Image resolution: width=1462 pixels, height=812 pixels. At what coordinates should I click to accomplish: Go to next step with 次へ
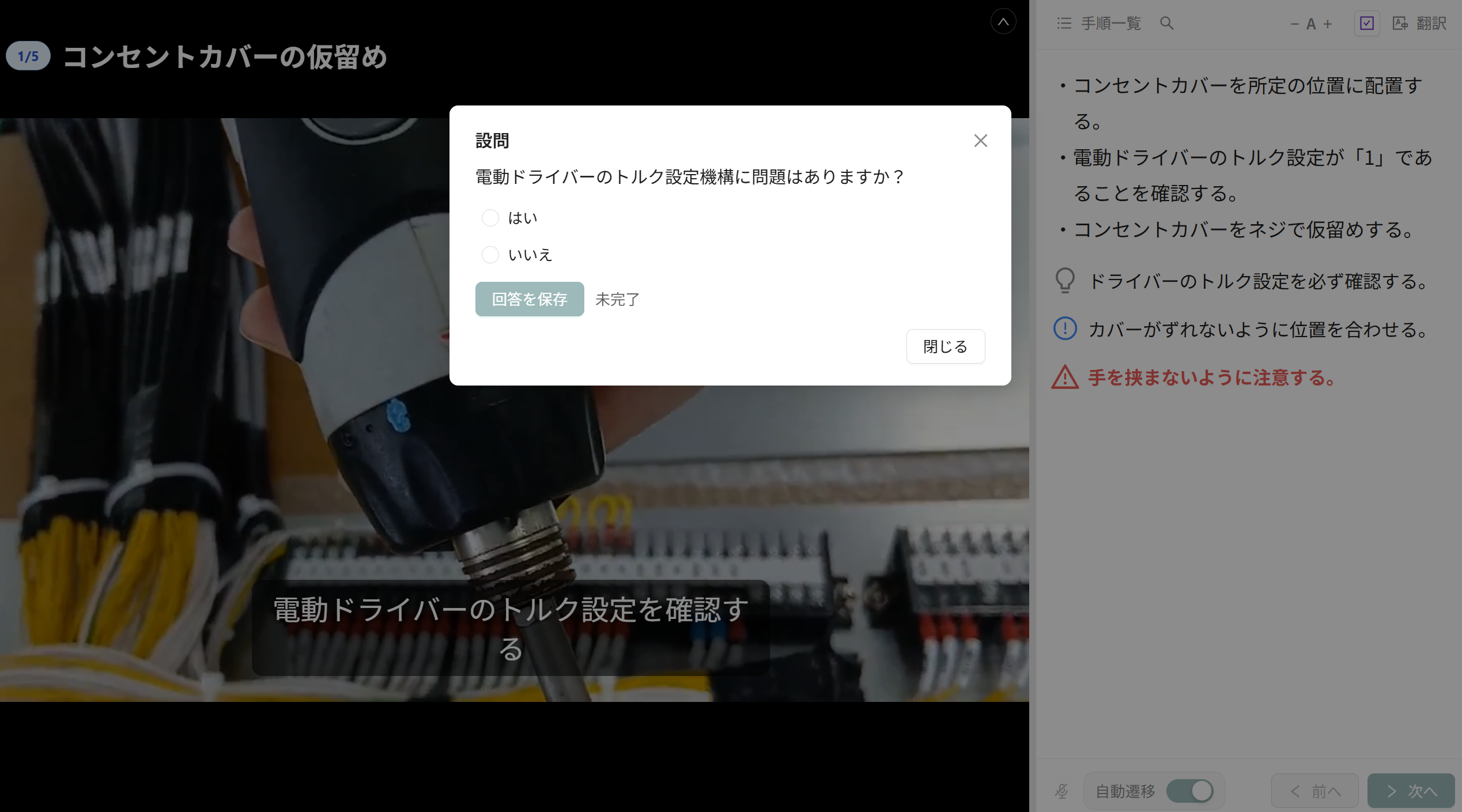pyautogui.click(x=1411, y=791)
